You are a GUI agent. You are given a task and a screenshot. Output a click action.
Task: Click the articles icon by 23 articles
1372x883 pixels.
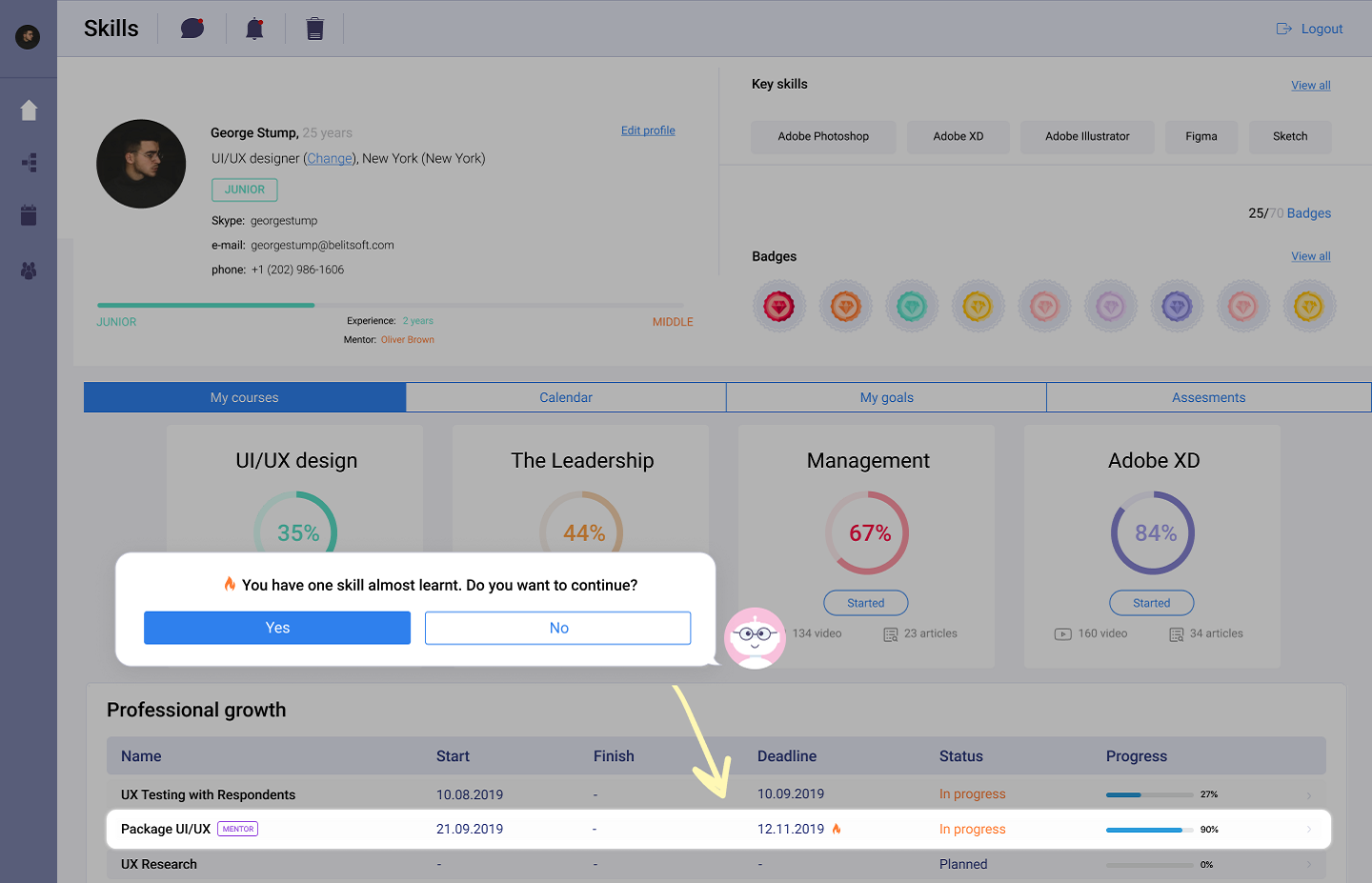point(891,634)
